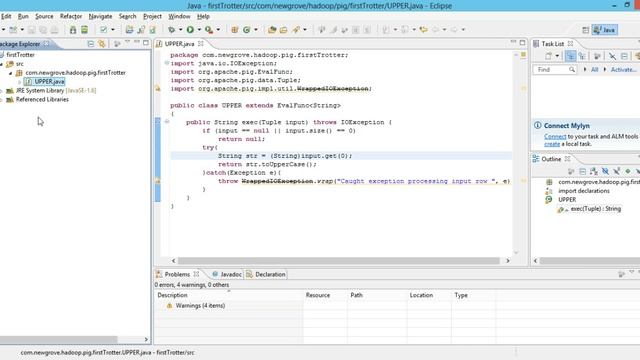The width and height of the screenshot is (640, 360).
Task: Click Open Type toolbar icon
Action: pos(272,29)
